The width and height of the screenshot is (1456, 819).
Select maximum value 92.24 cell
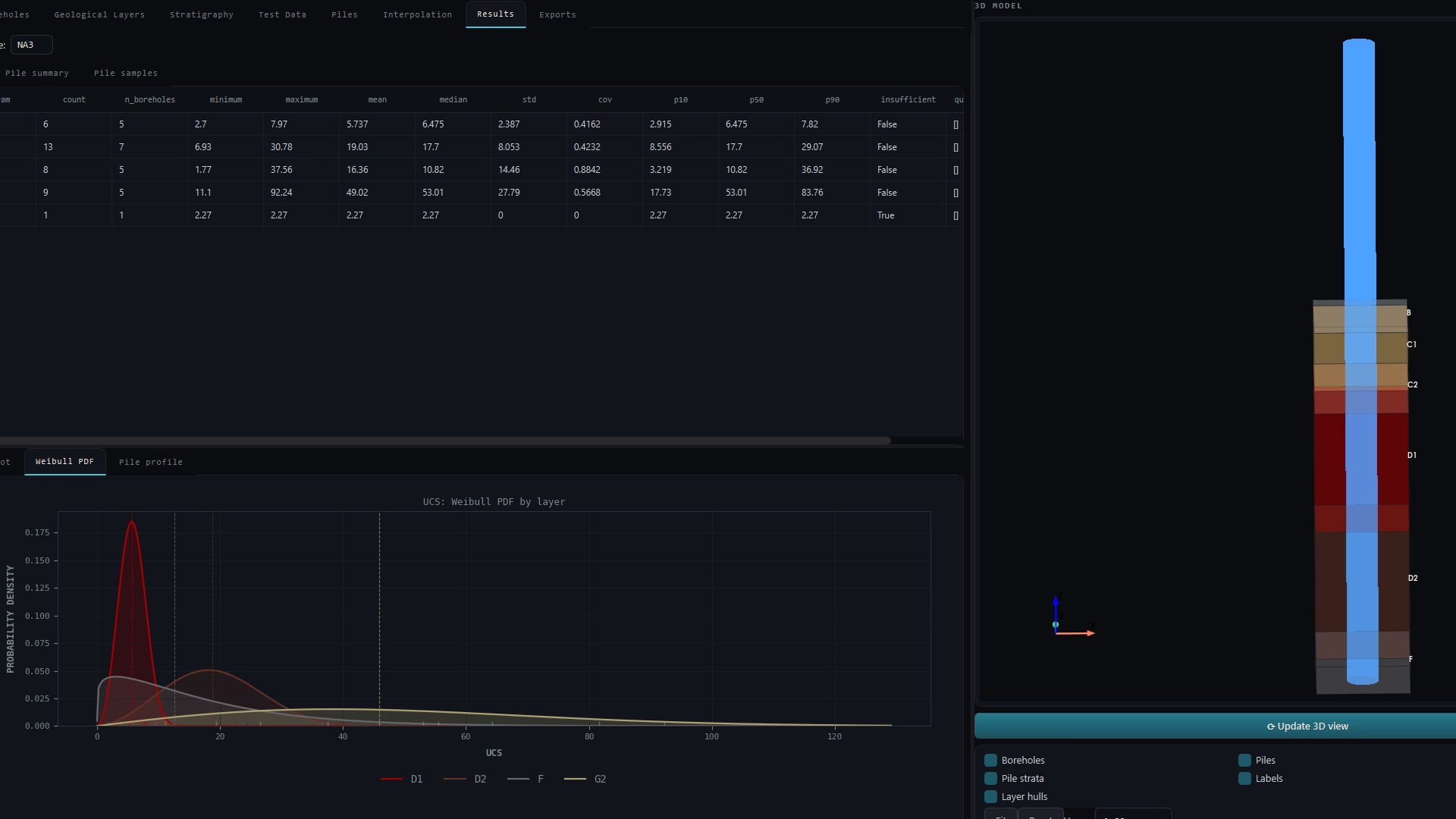pyautogui.click(x=302, y=193)
